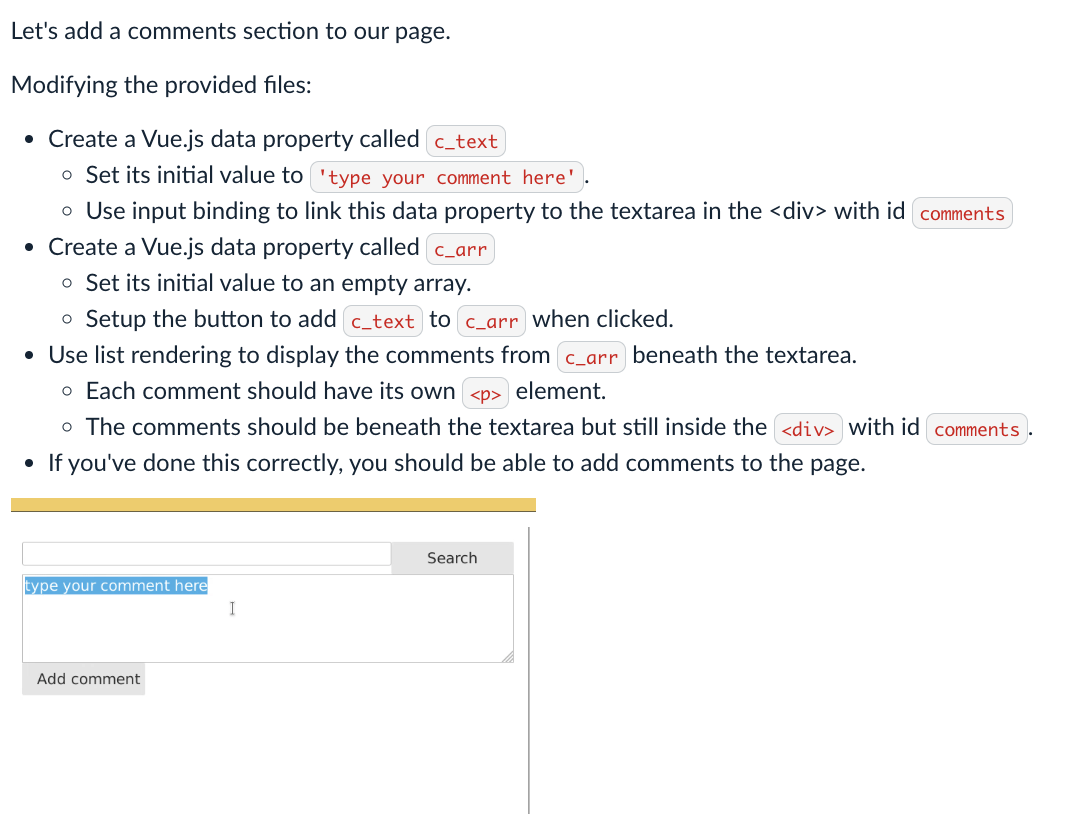Click the <div> code chip near the bottom bullets
This screenshot has width=1068, height=828.
(x=807, y=428)
